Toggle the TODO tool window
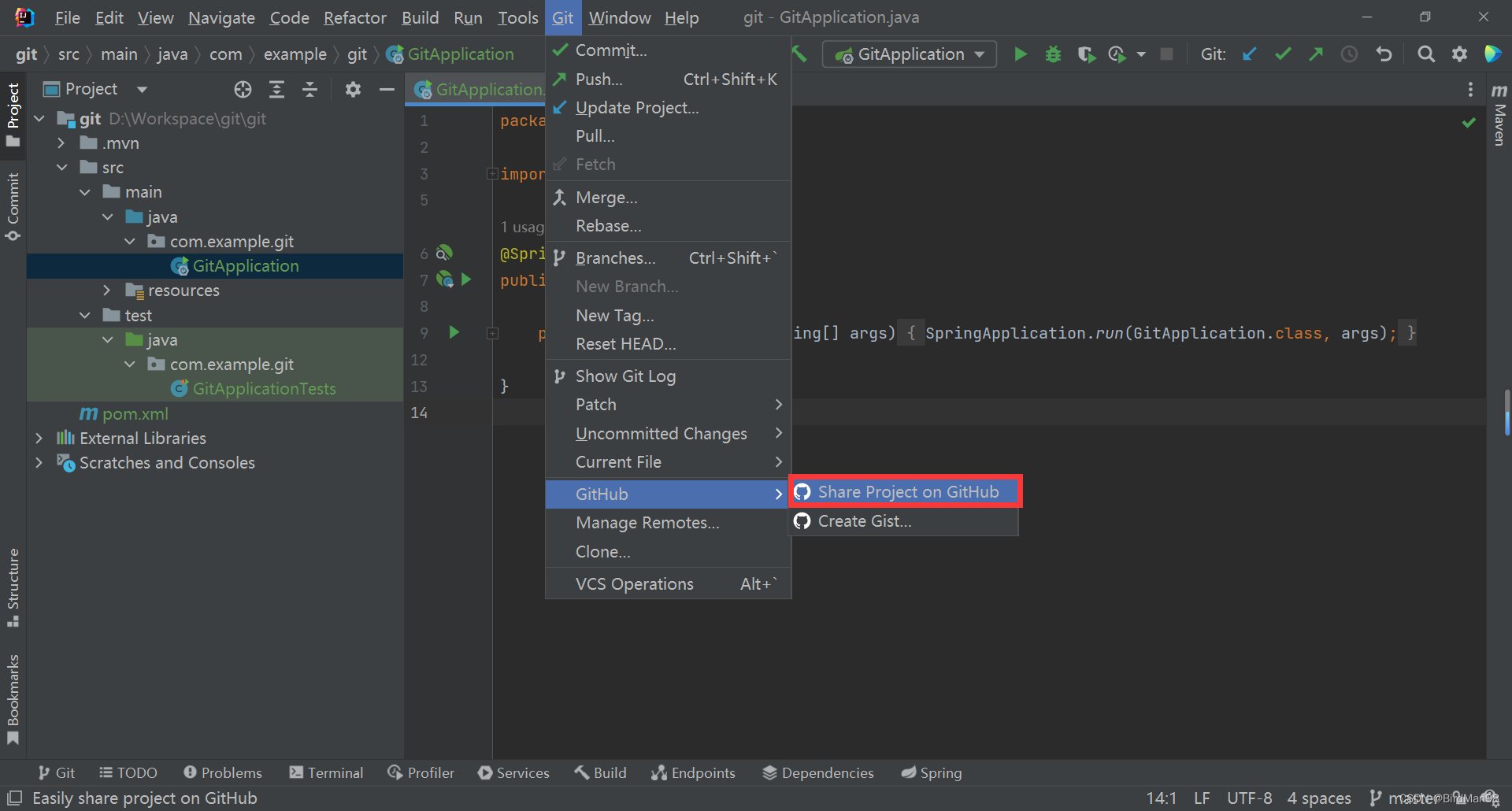The width and height of the screenshot is (1512, 811). pos(128,773)
